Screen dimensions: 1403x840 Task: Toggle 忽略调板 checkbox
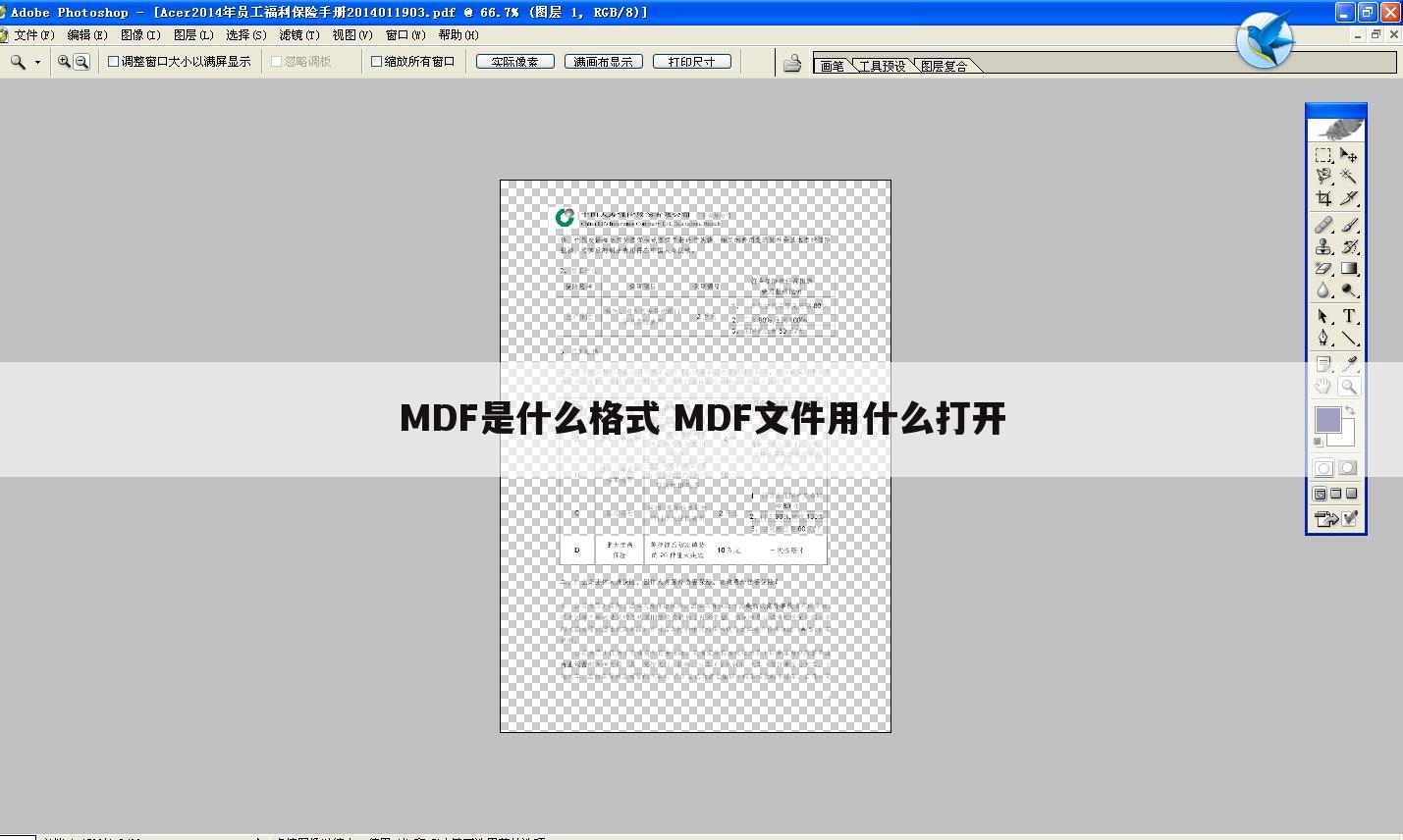[277, 61]
